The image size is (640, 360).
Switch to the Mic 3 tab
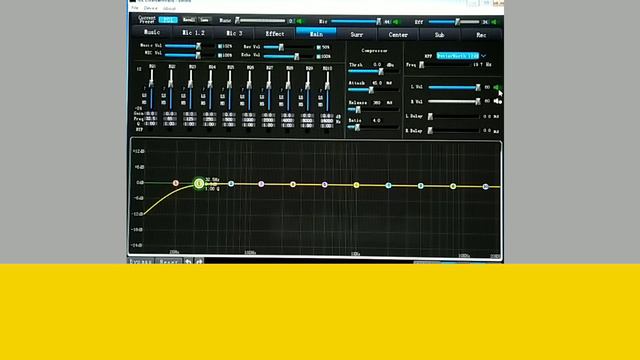234,33
